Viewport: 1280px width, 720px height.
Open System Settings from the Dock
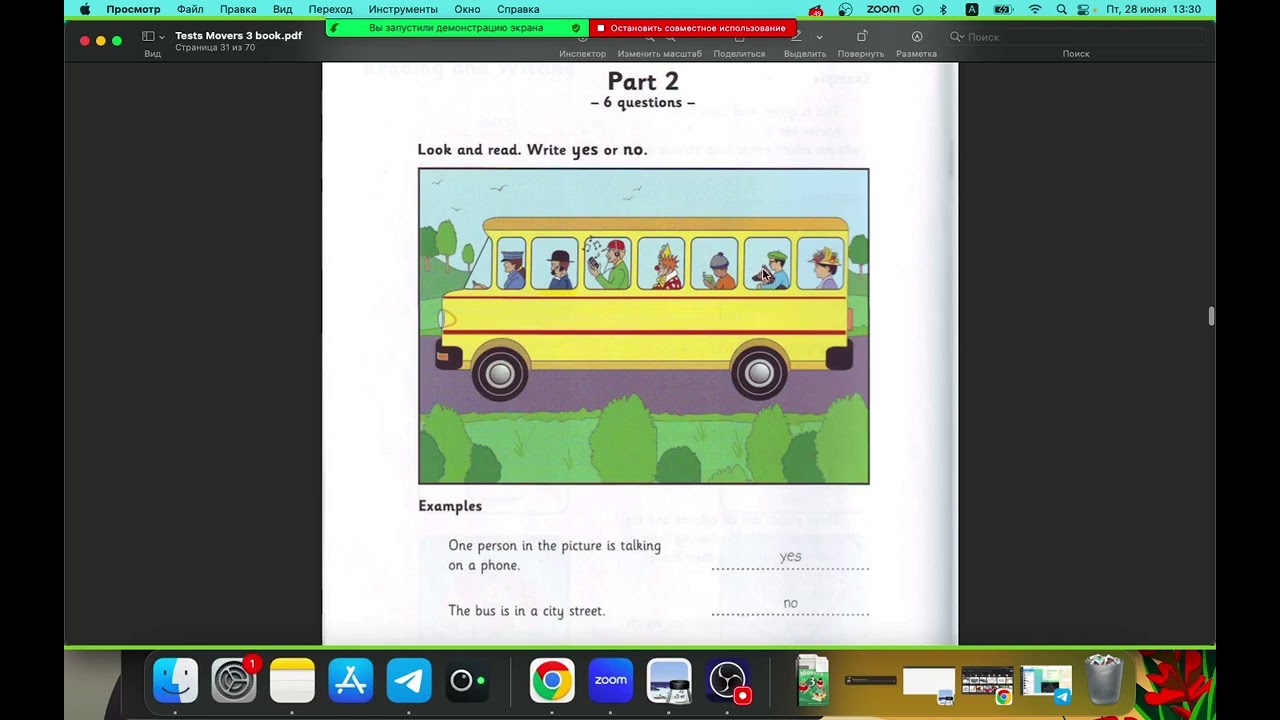[234, 681]
